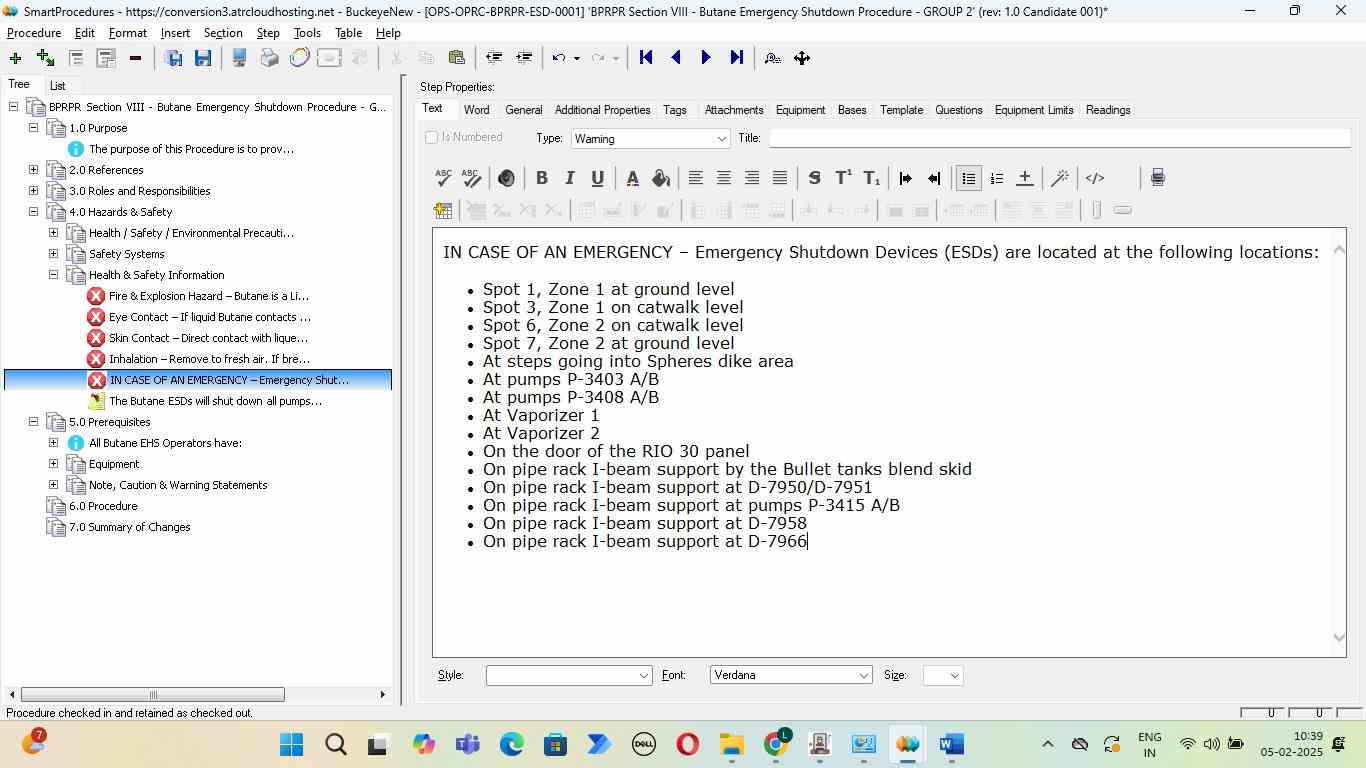Insert plus-minus symbol
1366x768 pixels.
[1025, 178]
